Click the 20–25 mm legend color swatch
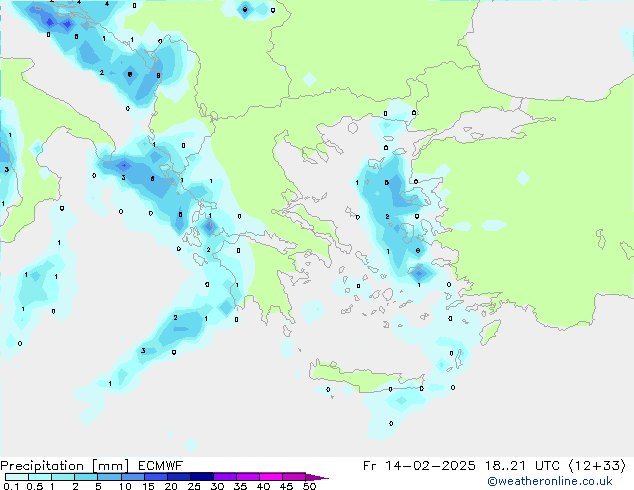This screenshot has height=490, width=634. pyautogui.click(x=178, y=477)
